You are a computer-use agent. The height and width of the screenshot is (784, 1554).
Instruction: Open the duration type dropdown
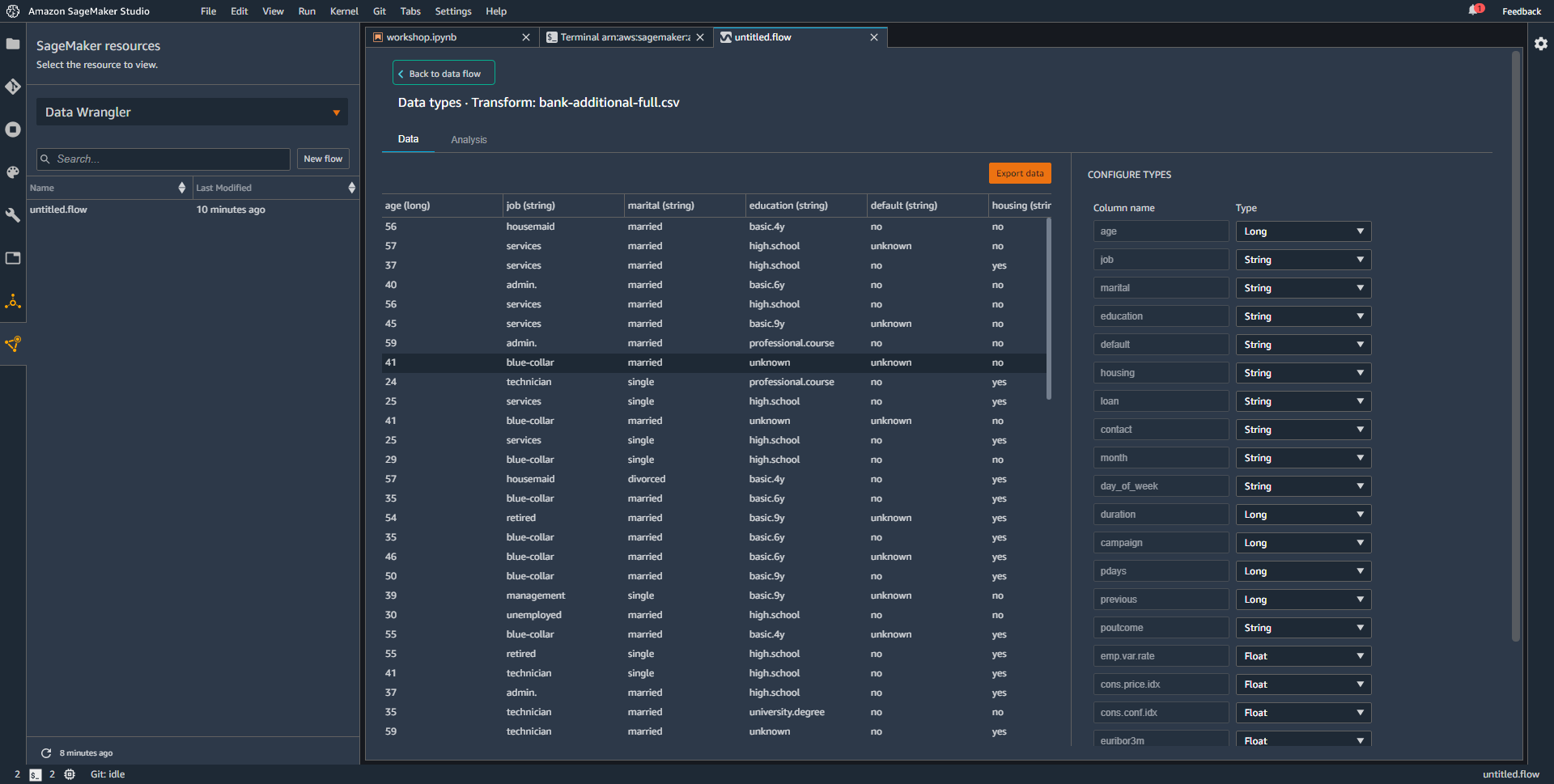click(1303, 515)
